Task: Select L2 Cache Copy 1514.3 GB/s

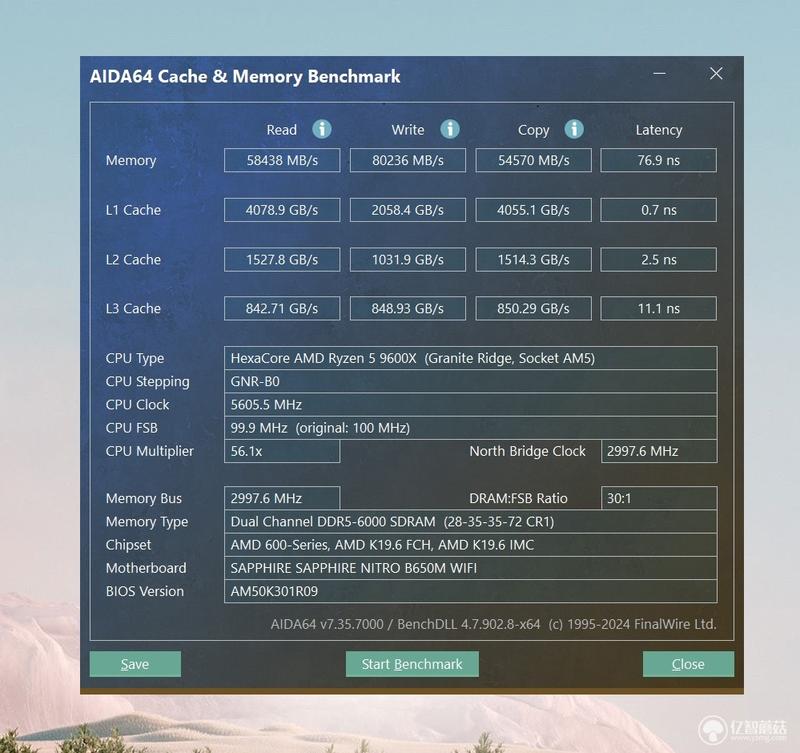Action: pos(534,260)
